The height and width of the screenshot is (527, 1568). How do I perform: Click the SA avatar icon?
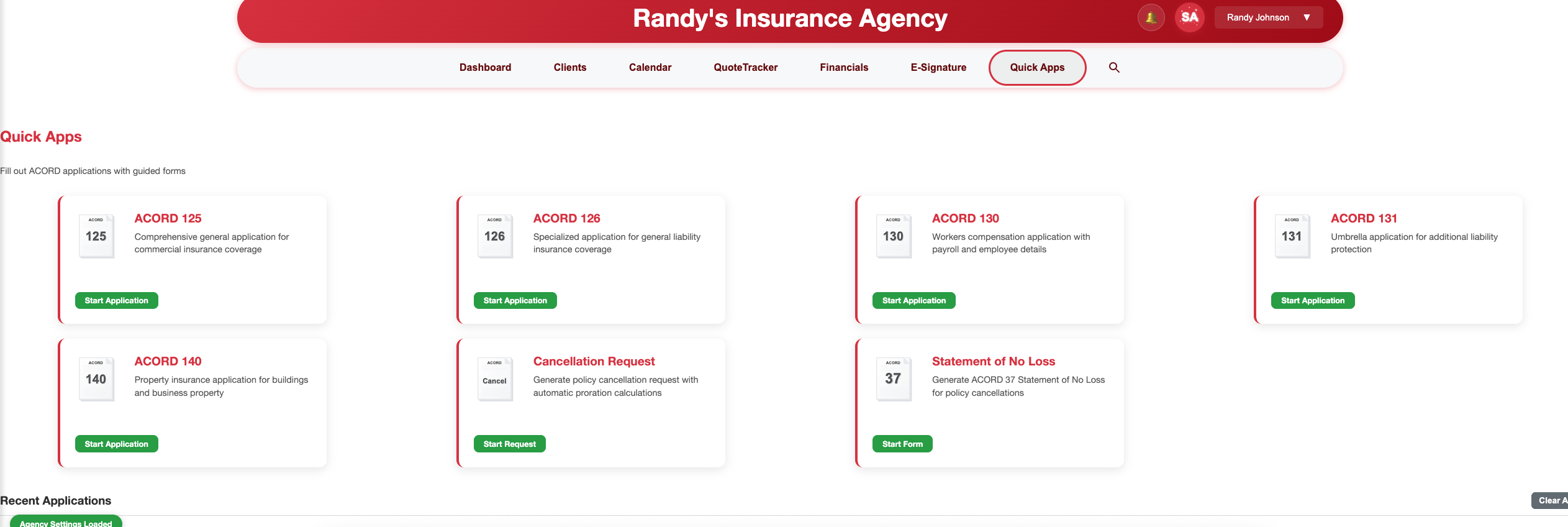coord(1189,17)
